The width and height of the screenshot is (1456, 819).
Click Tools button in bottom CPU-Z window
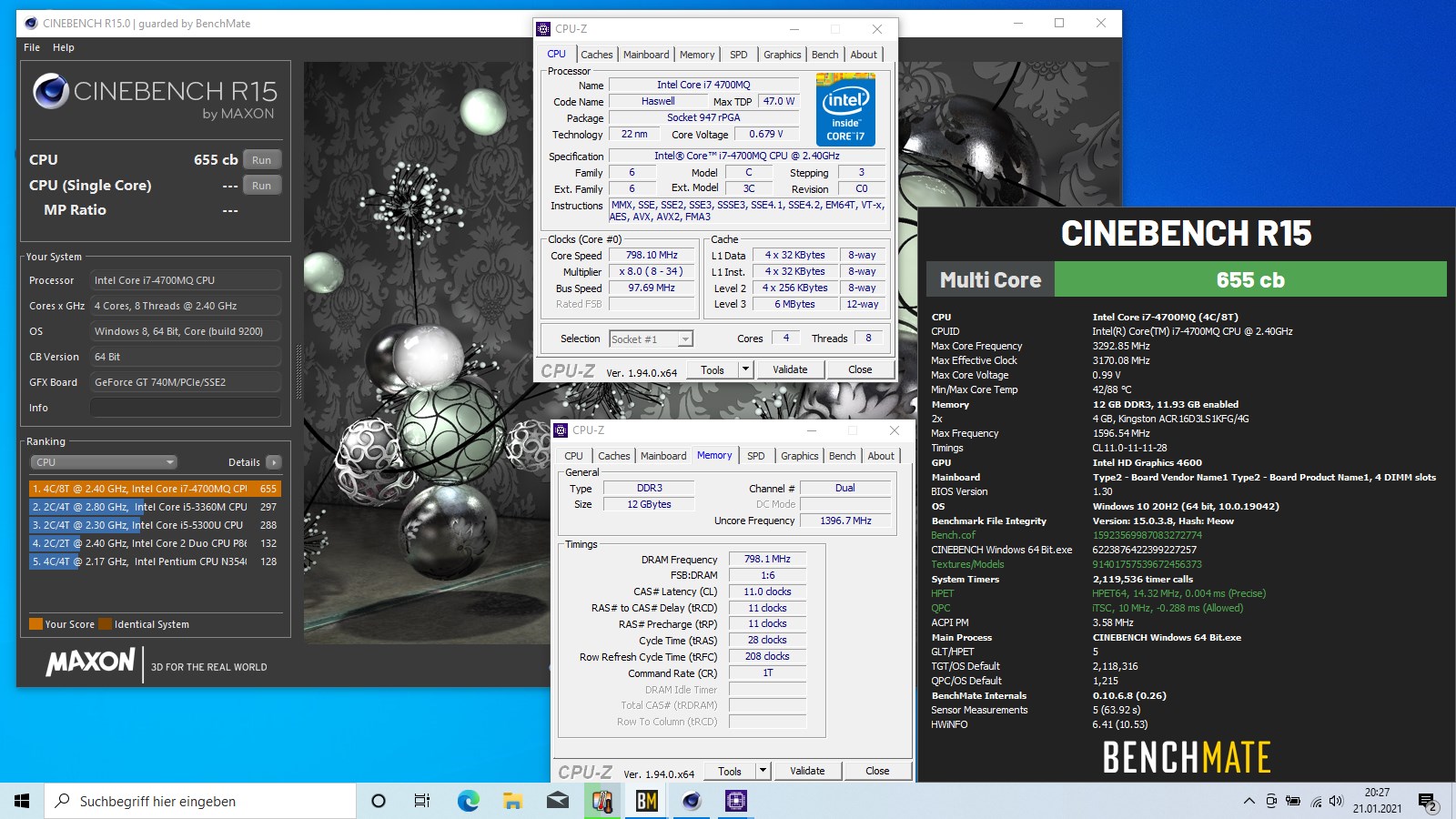[x=730, y=771]
